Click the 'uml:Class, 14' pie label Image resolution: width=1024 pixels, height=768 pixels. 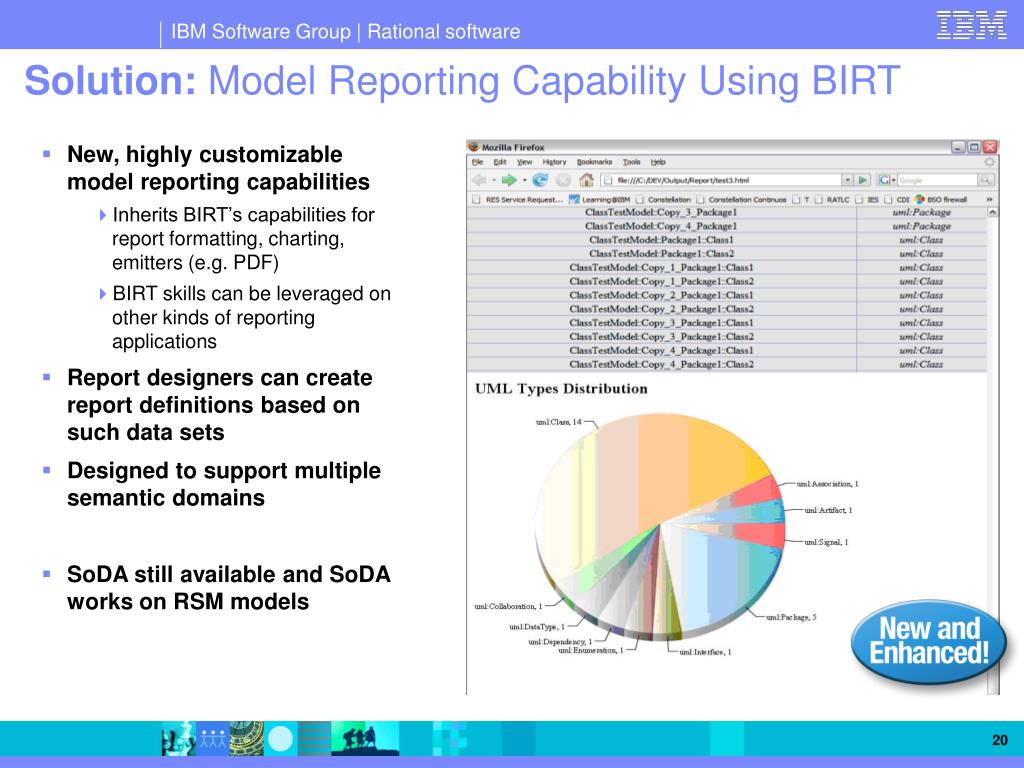coord(558,422)
